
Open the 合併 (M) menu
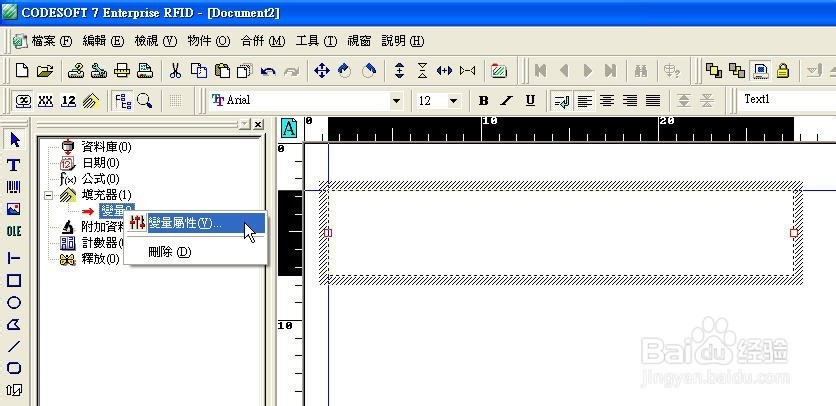pos(263,41)
